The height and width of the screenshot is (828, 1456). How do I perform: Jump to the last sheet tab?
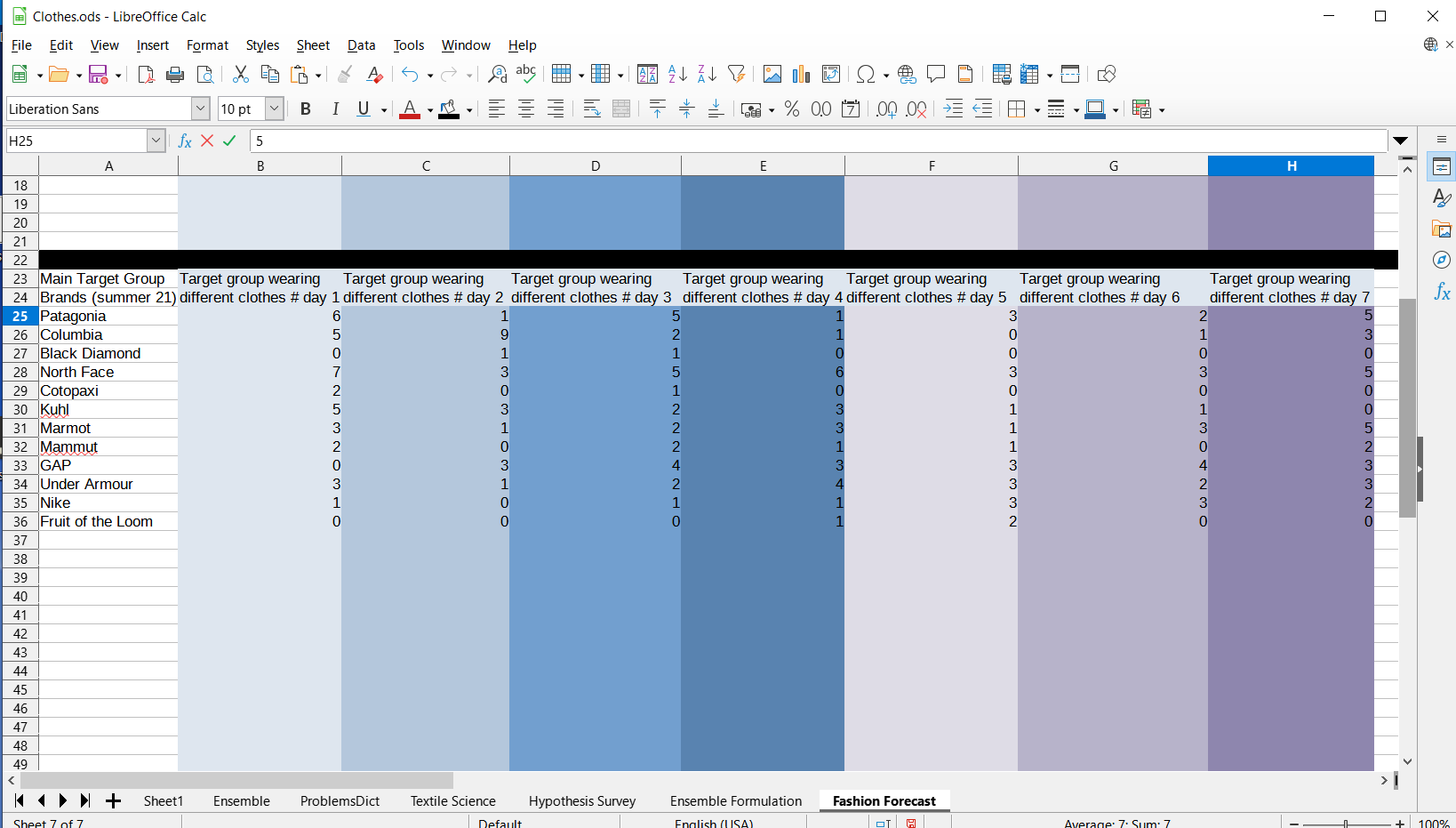pos(84,801)
